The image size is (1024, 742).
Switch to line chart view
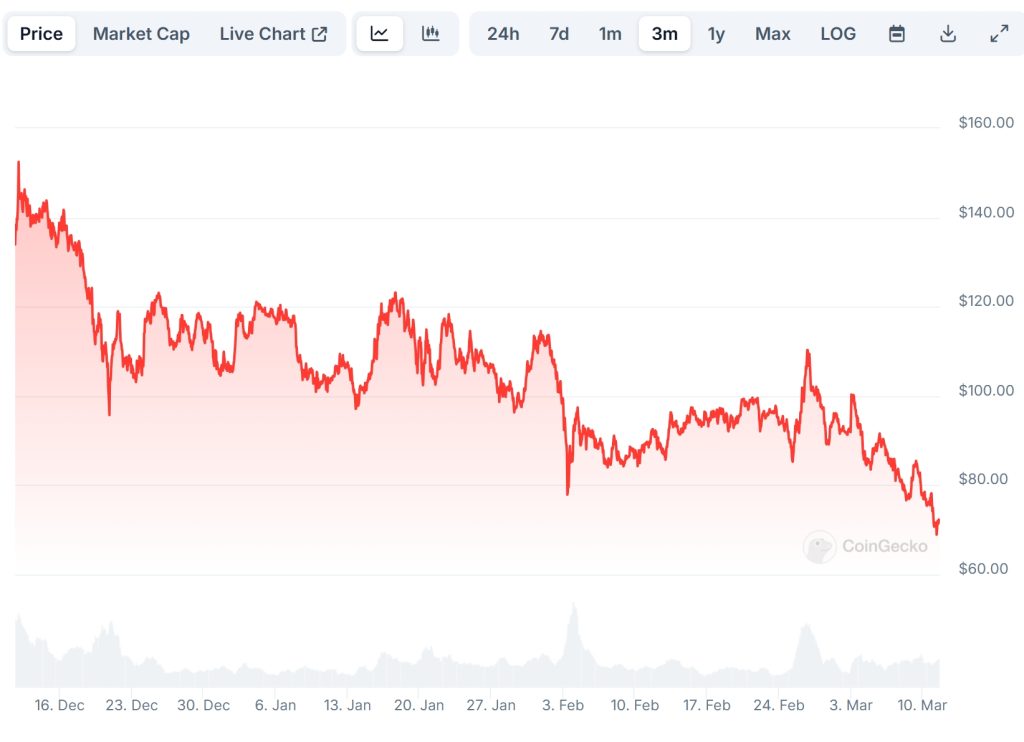[379, 33]
